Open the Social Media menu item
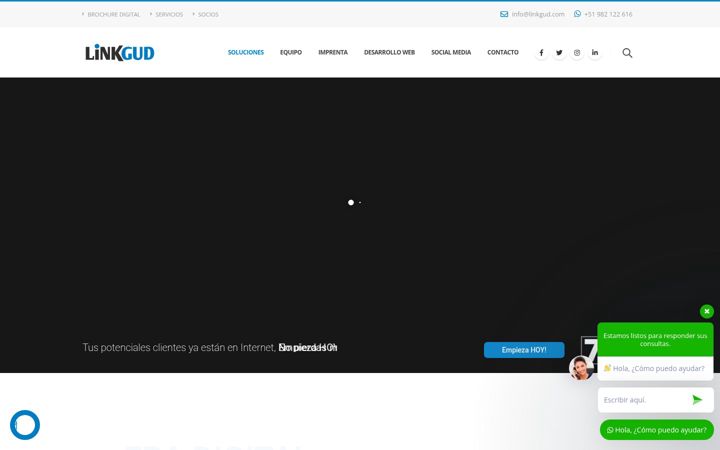 point(451,52)
